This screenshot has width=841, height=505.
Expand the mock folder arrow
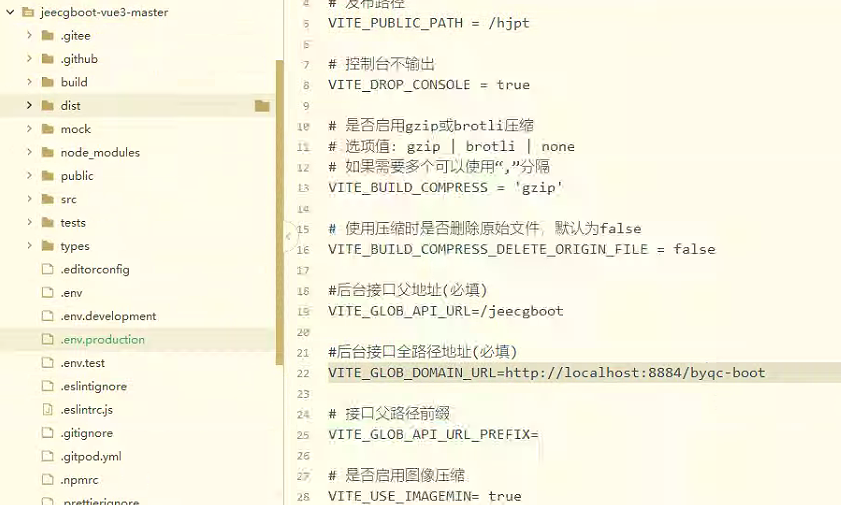coord(29,129)
